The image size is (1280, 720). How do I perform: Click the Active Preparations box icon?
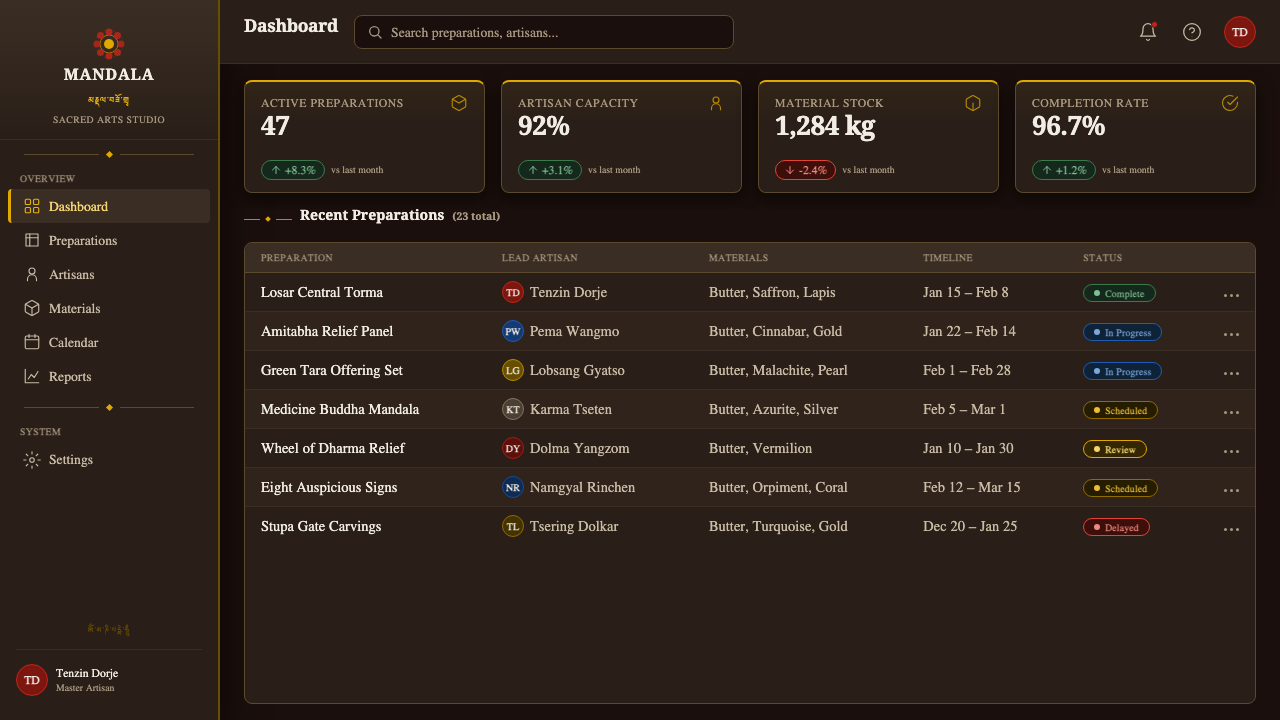[x=459, y=103]
